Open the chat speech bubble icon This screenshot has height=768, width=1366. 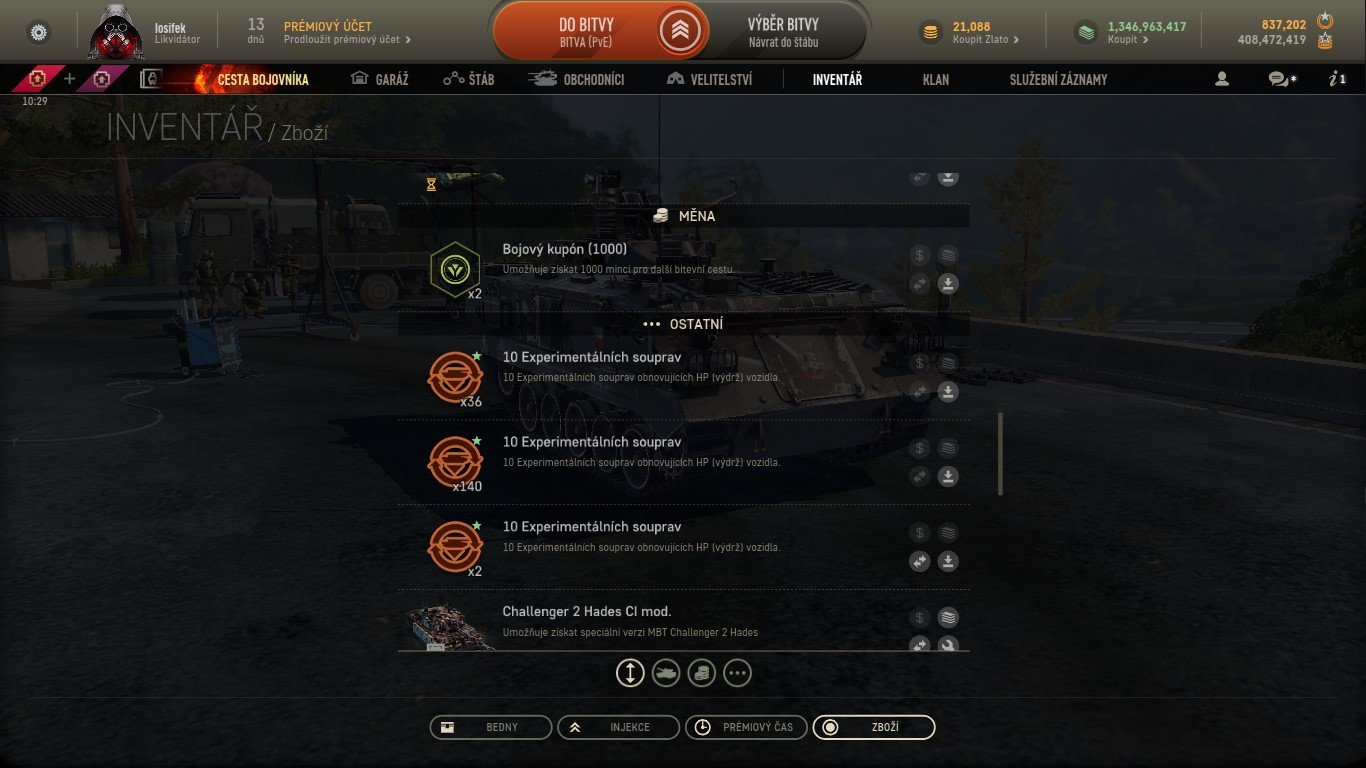click(x=1281, y=79)
